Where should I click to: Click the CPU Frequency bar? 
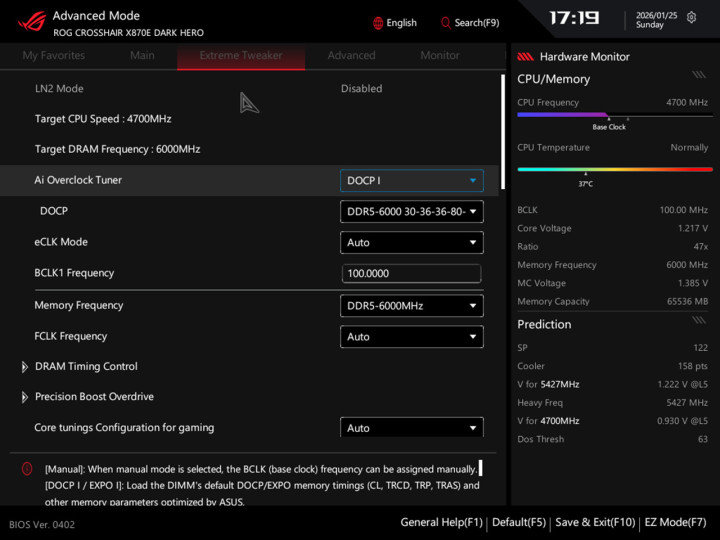point(612,115)
